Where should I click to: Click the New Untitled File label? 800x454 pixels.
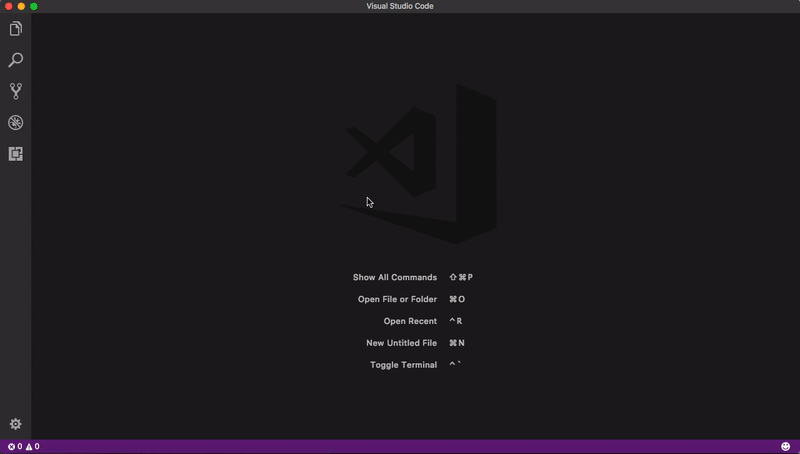[x=402, y=343]
